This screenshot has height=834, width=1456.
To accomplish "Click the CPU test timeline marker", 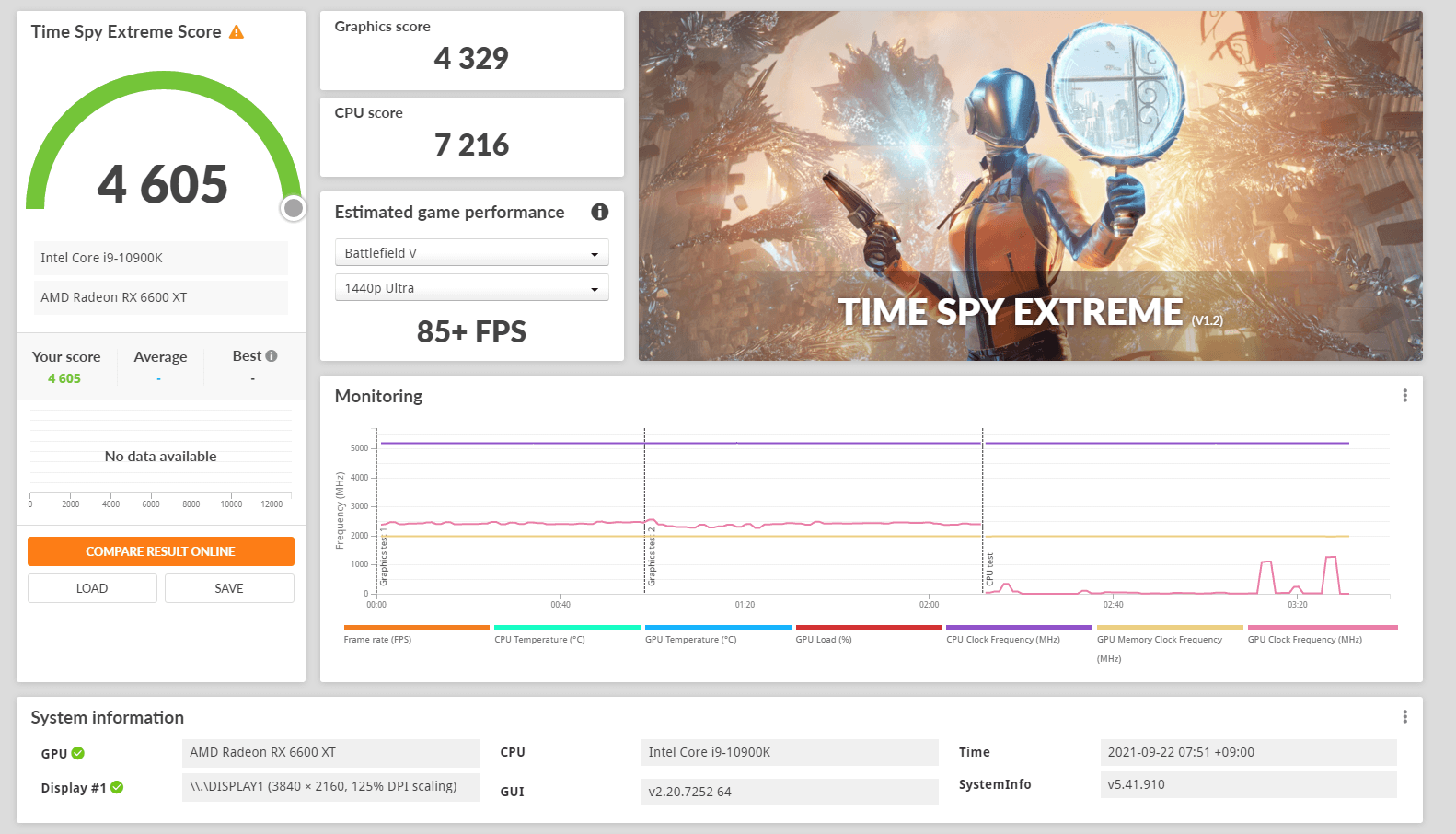I will coord(989,569).
